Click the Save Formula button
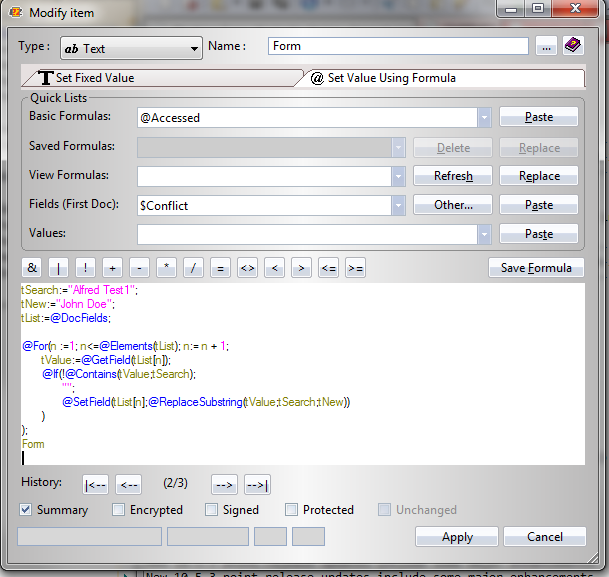The height and width of the screenshot is (577, 609). coord(536,268)
